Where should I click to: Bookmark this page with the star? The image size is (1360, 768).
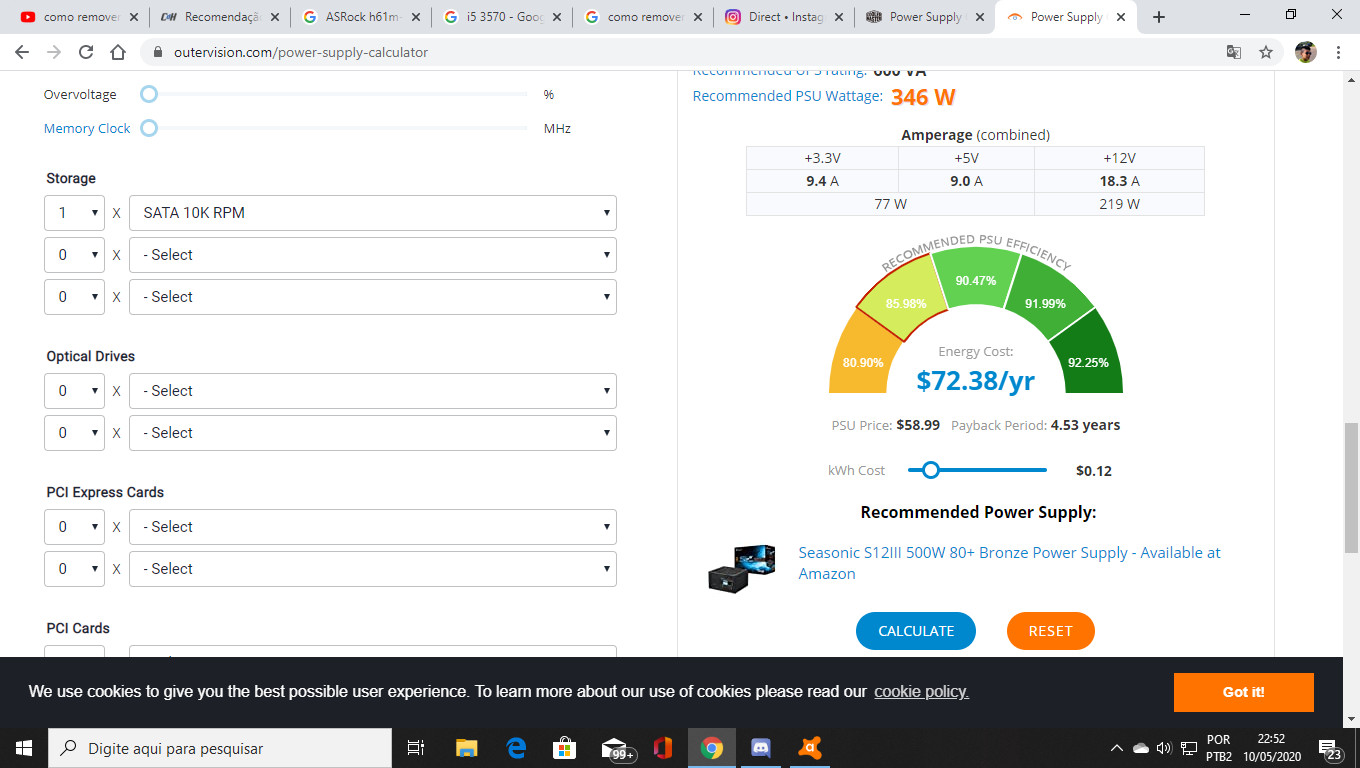tap(1266, 52)
